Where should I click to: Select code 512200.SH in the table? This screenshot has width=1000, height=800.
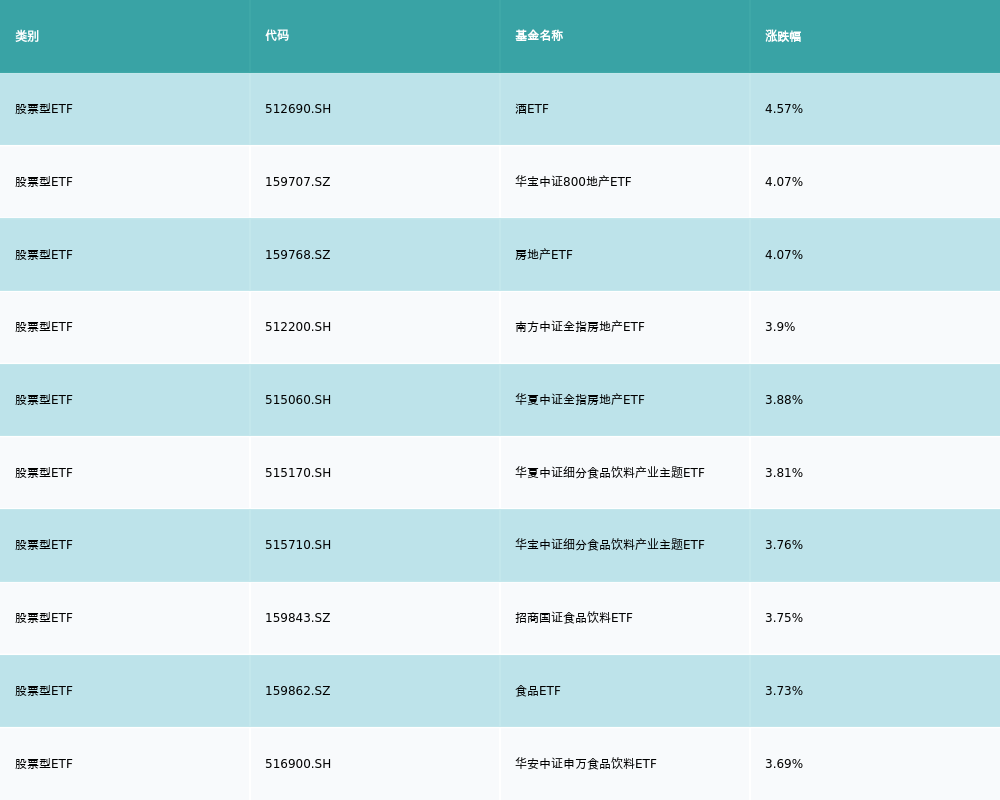tap(298, 327)
